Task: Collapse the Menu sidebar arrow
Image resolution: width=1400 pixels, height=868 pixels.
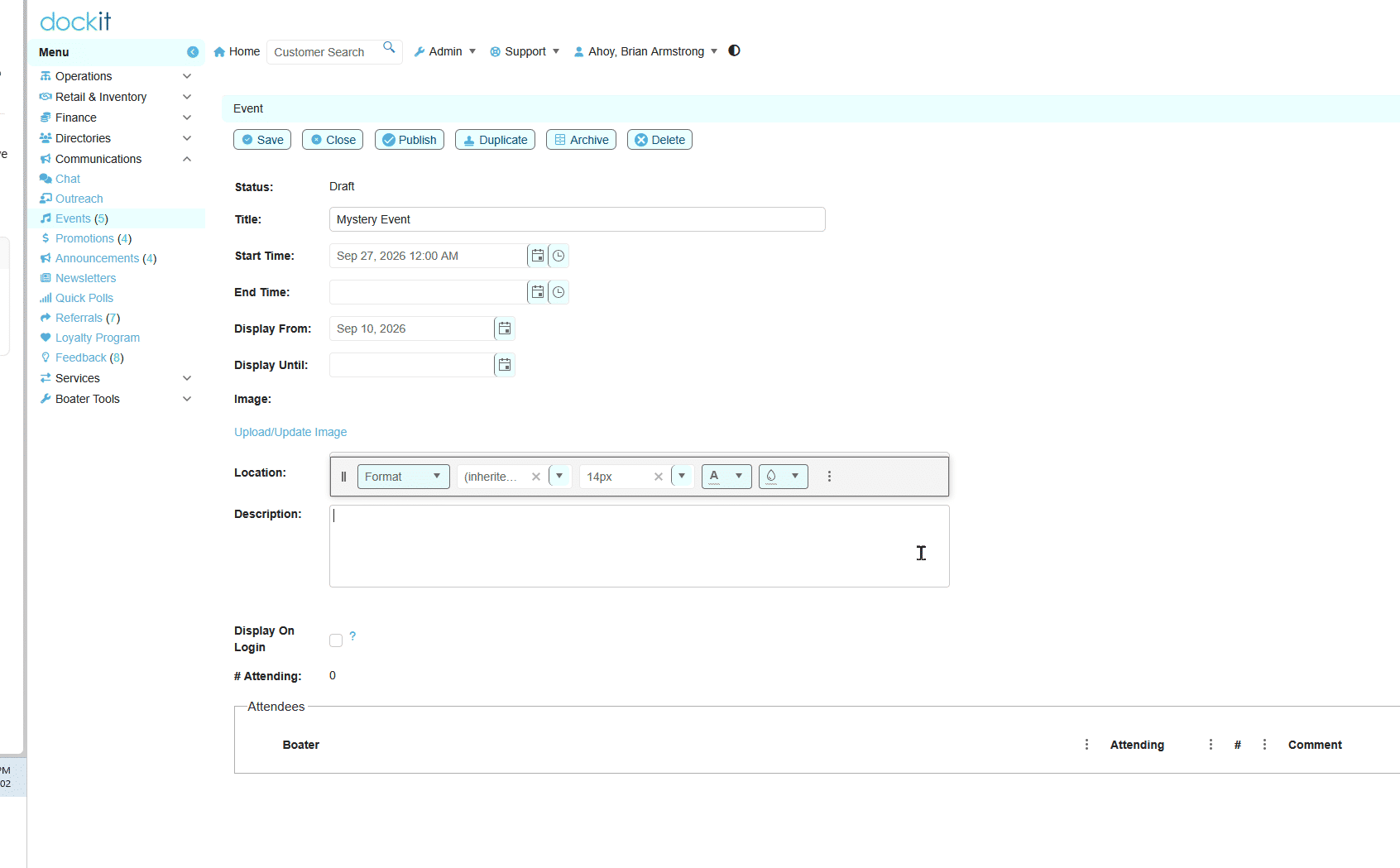Action: tap(193, 52)
